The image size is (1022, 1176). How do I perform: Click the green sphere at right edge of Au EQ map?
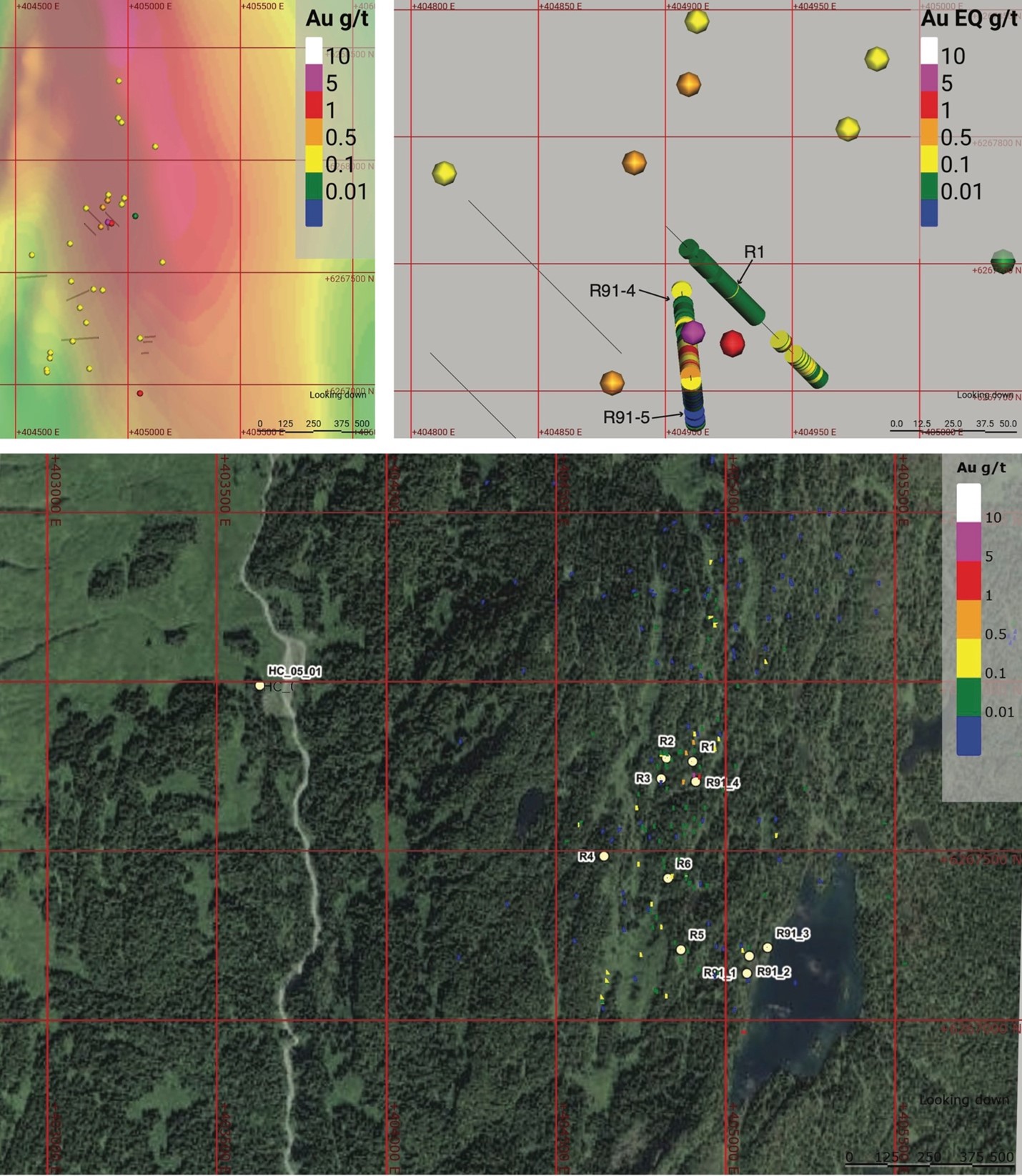[x=1003, y=261]
